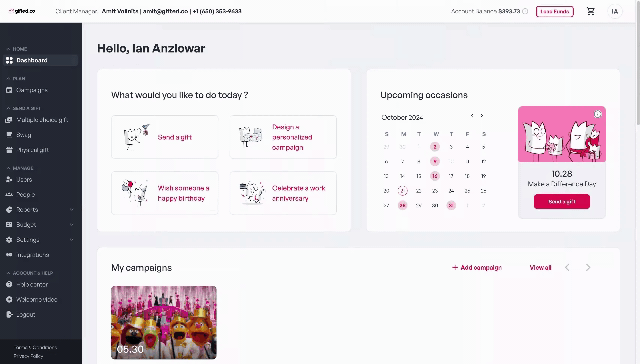Go to previous calendar month
This screenshot has height=364, width=640.
pyautogui.click(x=472, y=116)
